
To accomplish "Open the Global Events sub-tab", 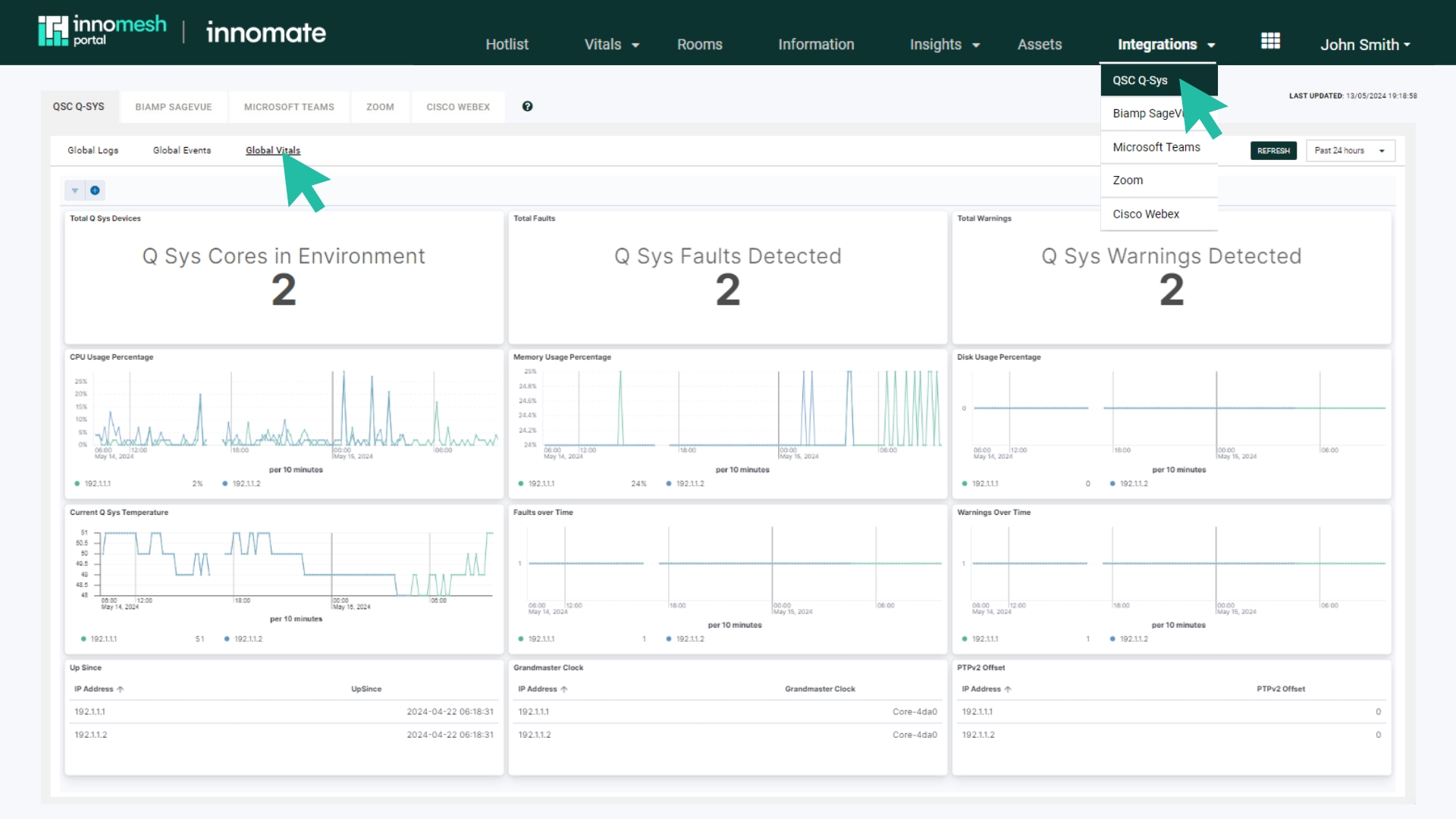I will (x=182, y=150).
